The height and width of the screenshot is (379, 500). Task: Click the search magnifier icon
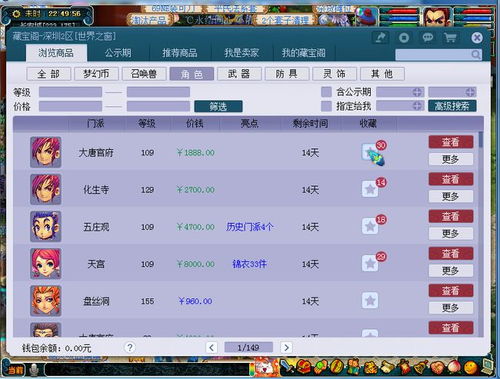click(x=476, y=54)
